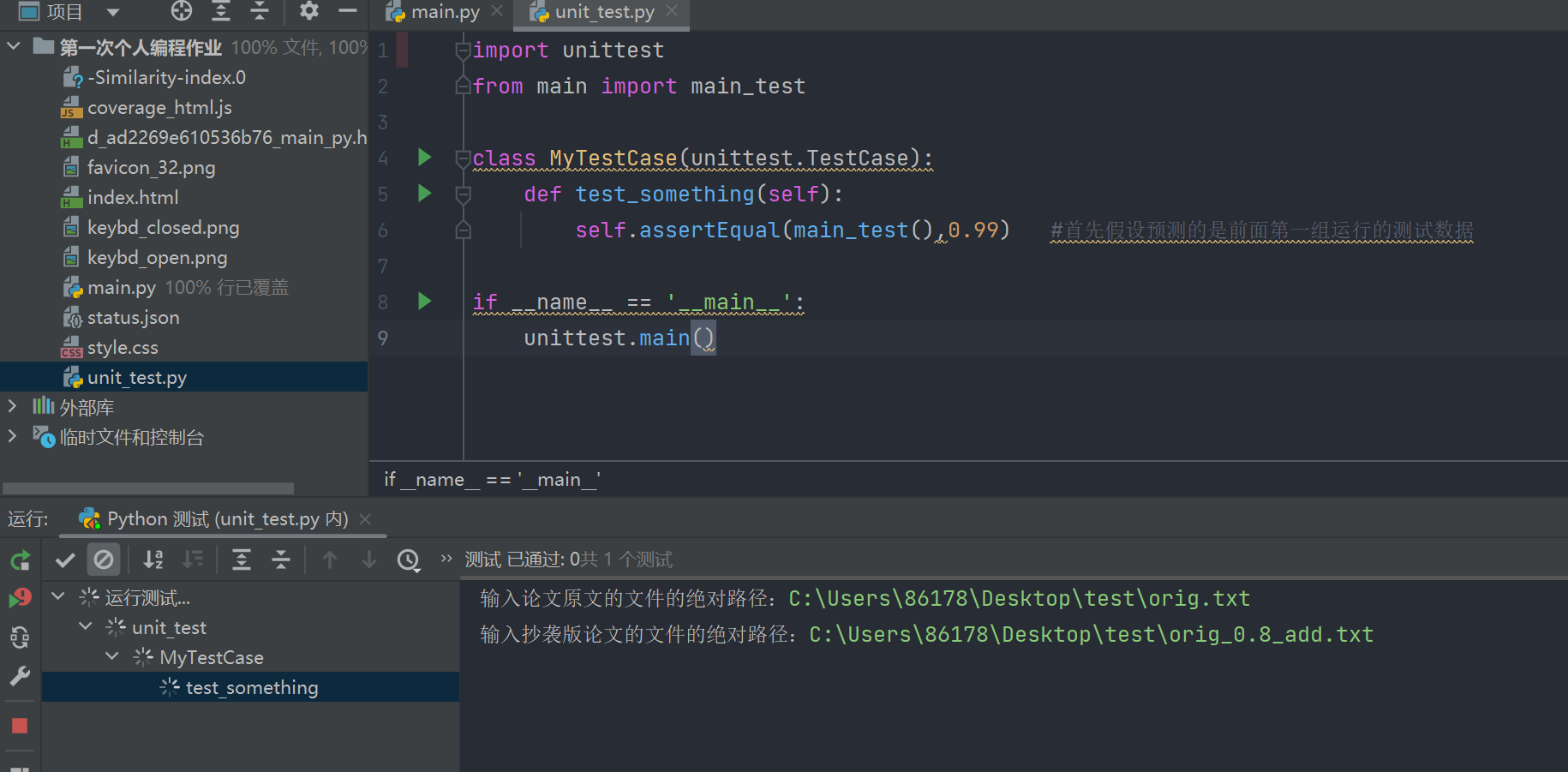Collapse all items in the project tree toolbar
This screenshot has width=1568, height=772.
[260, 11]
